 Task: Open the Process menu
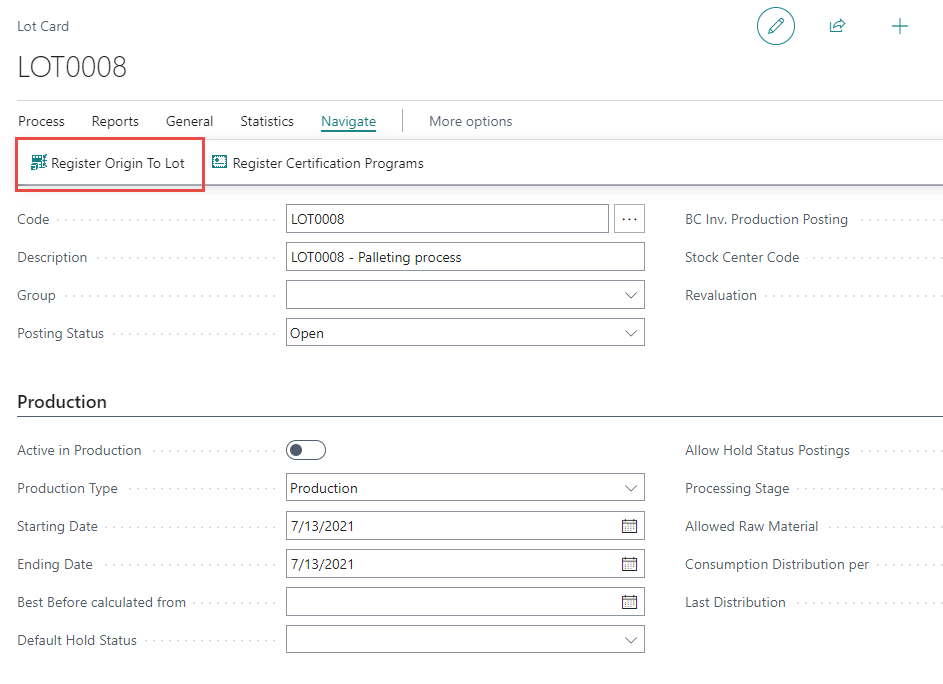click(41, 121)
